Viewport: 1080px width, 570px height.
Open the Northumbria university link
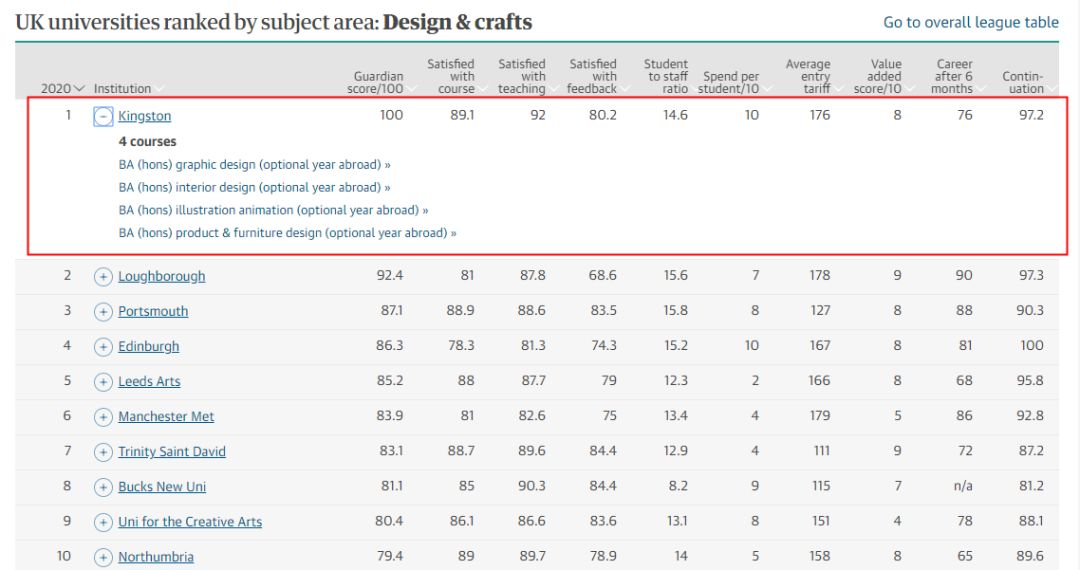[x=156, y=557]
